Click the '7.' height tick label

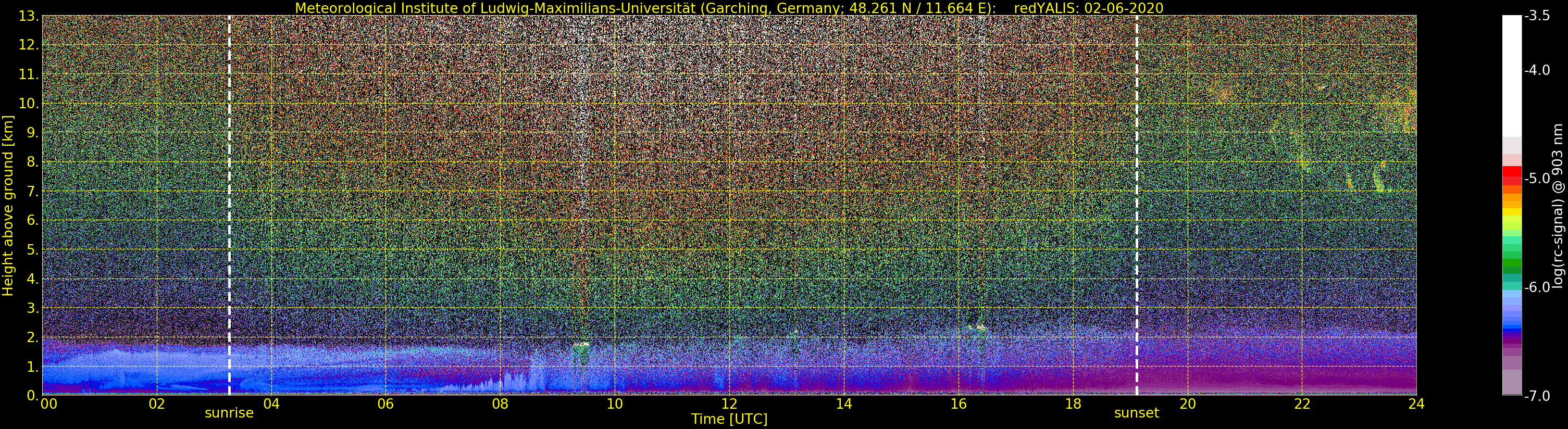tap(32, 191)
